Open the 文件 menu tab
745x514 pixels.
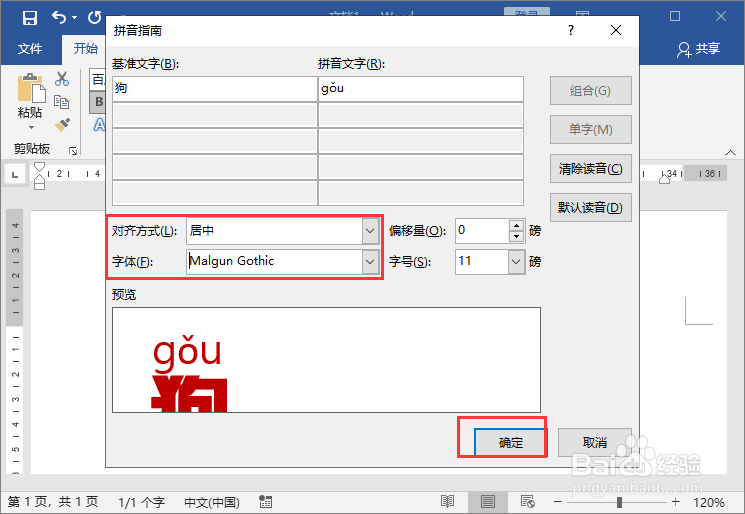point(30,48)
